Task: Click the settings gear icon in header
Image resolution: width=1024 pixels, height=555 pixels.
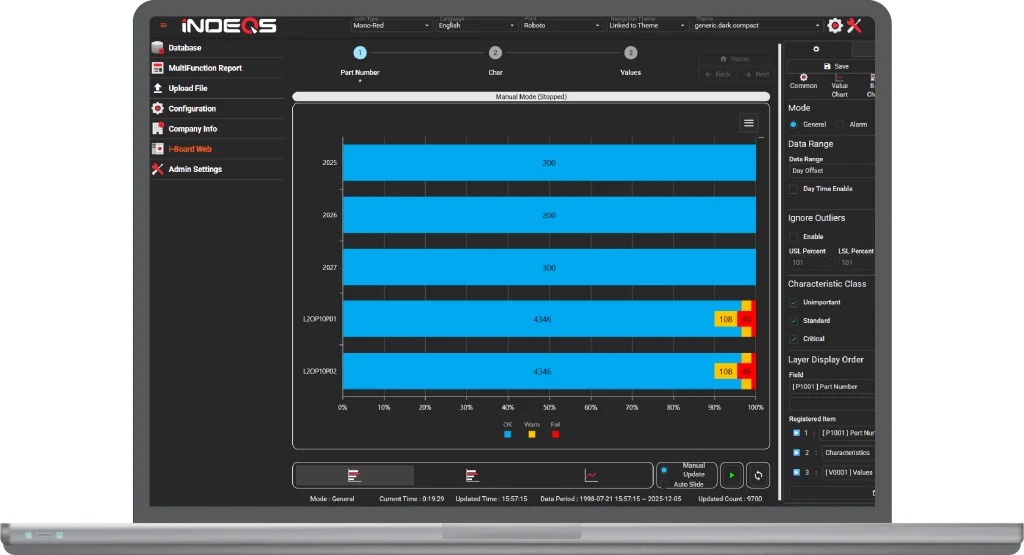Action: coord(835,26)
